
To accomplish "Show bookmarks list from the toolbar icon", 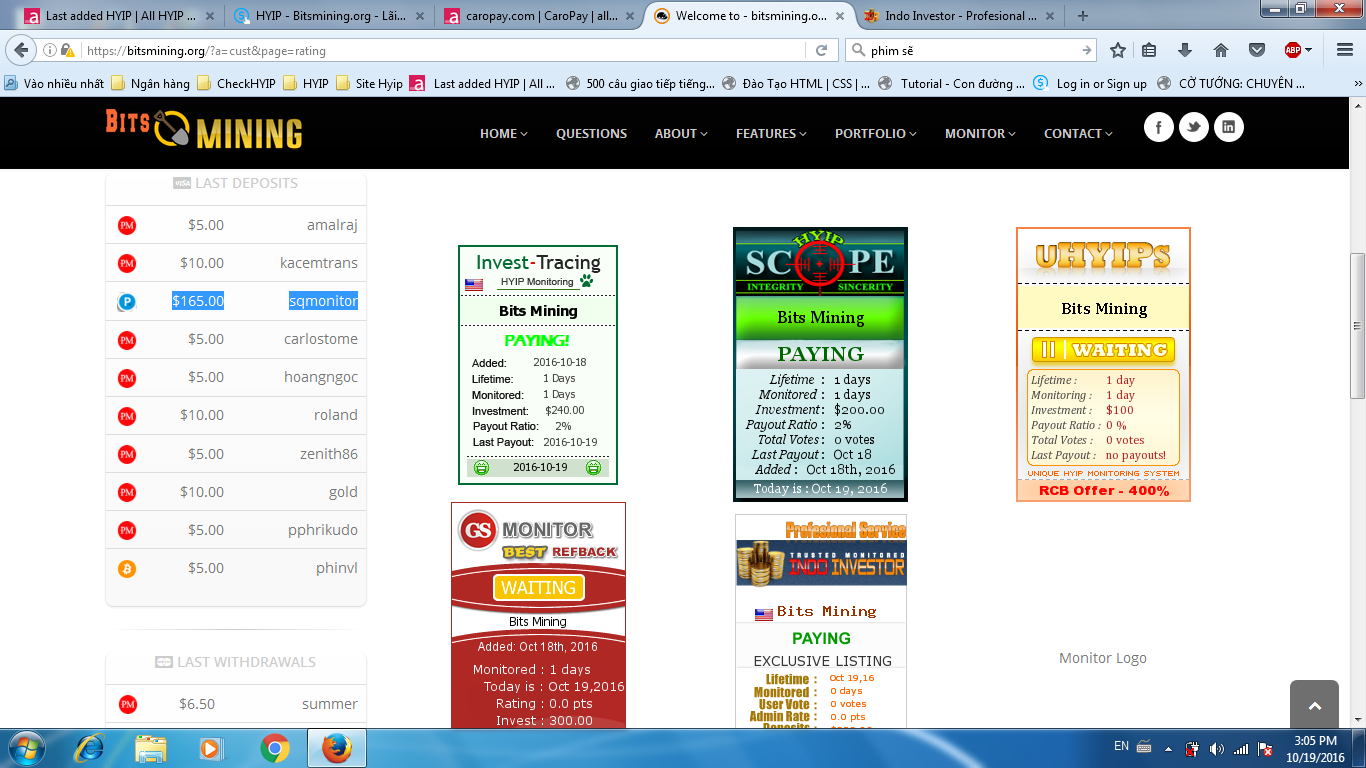I will coord(1149,50).
